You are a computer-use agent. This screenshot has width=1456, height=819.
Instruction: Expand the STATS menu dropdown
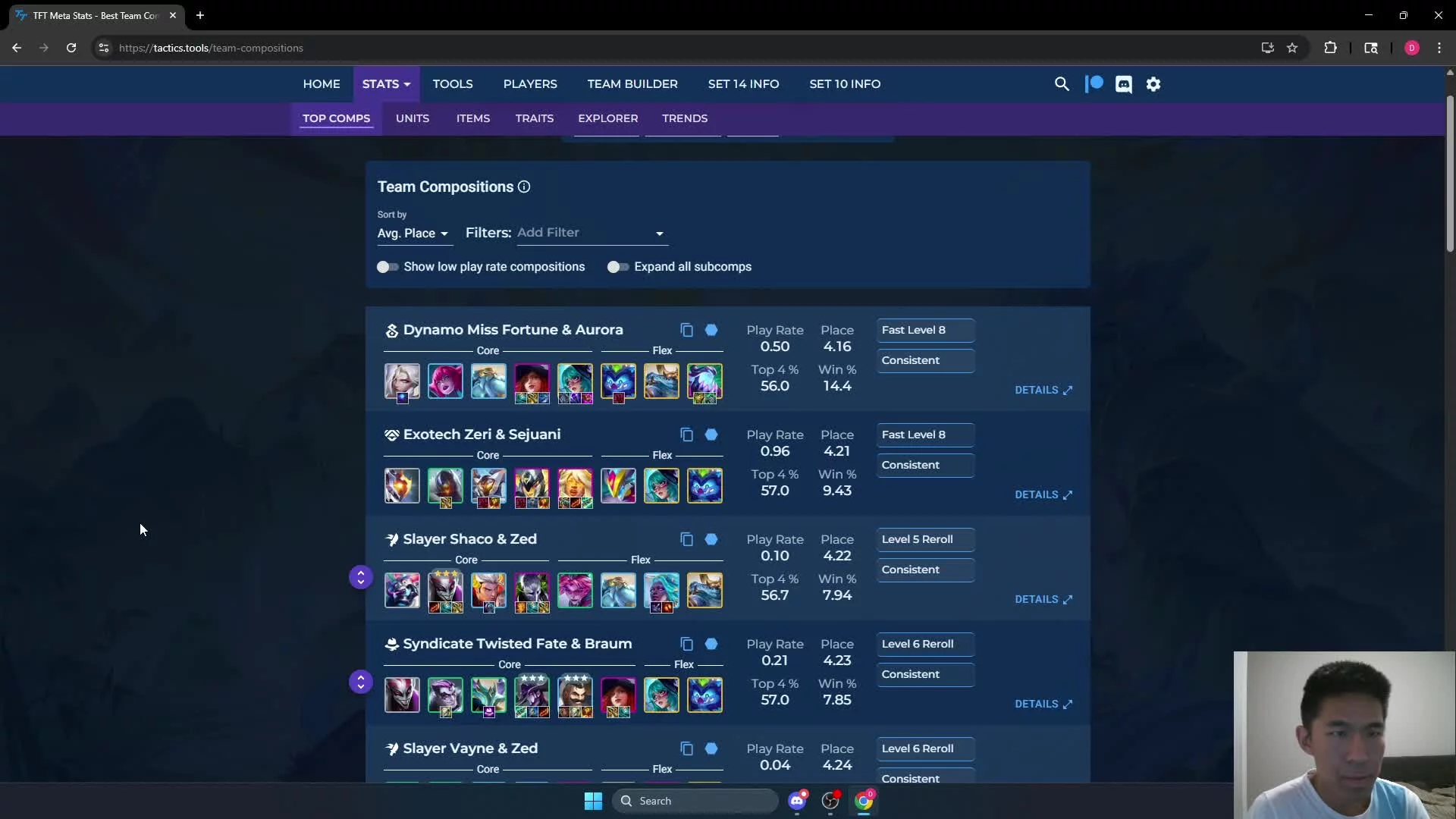point(386,84)
